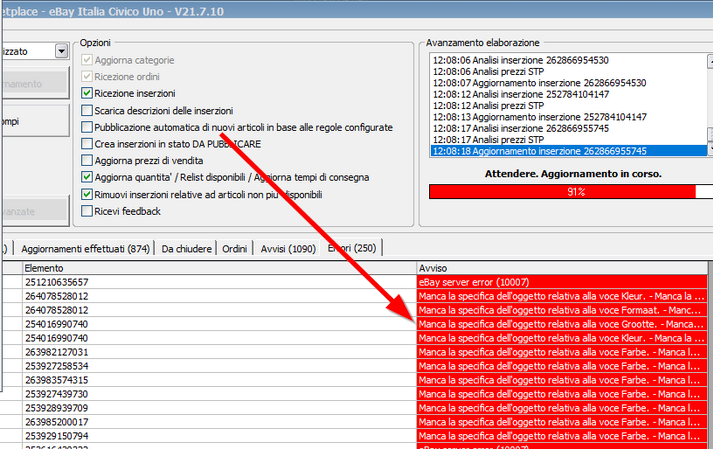Uncheck Rimuovi inserzioni relative ad articoli
Image resolution: width=713 pixels, height=449 pixels.
(87, 195)
